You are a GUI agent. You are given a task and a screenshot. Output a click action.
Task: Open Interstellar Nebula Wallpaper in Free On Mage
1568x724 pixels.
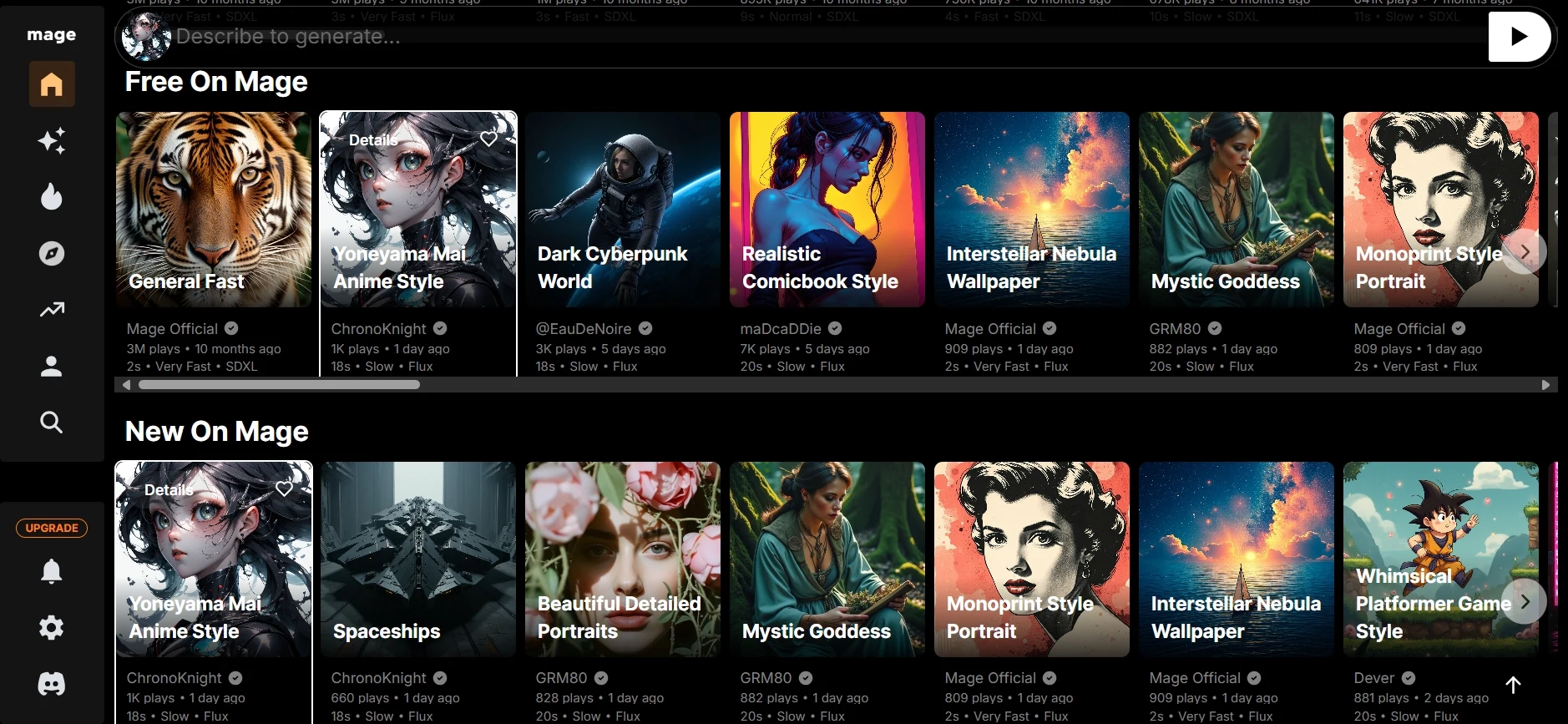[x=1032, y=210]
